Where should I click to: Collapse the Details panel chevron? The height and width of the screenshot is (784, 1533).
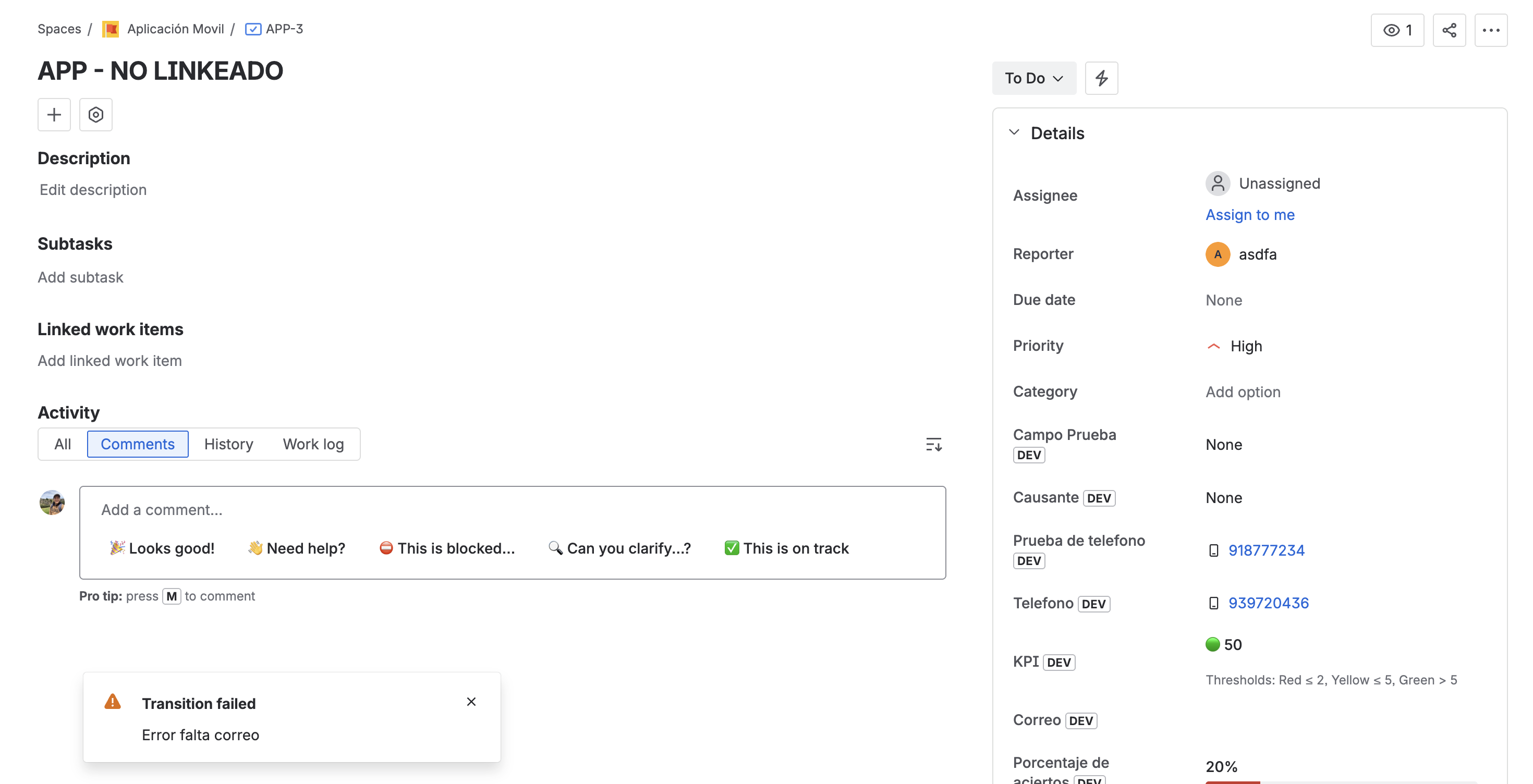tap(1014, 132)
